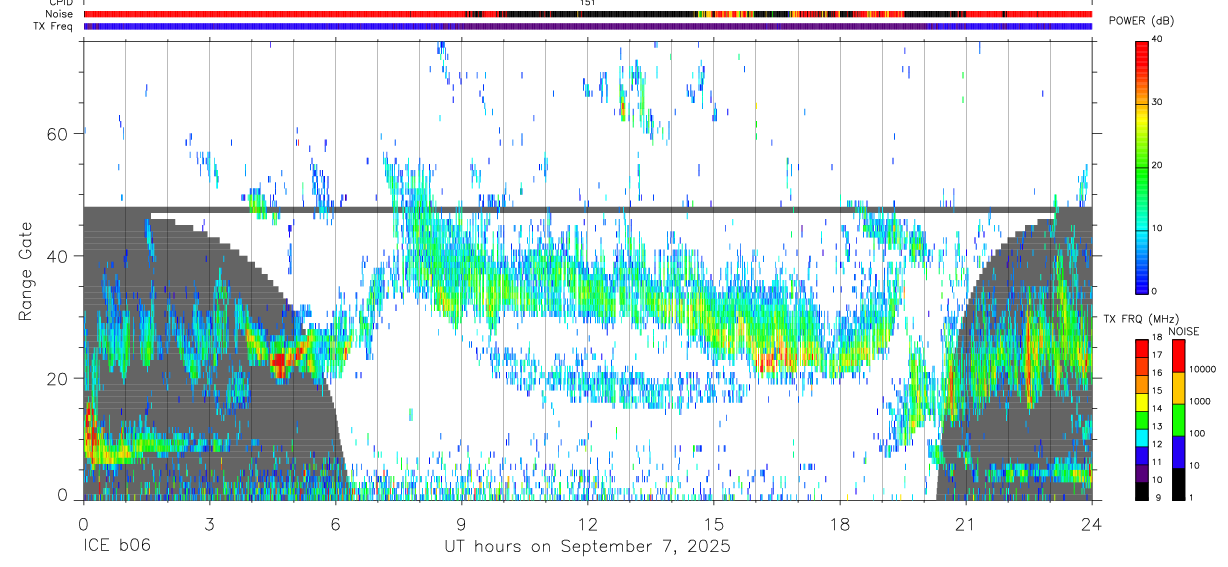
Task: Click the x-axis tick label '6'
Action: [335, 523]
